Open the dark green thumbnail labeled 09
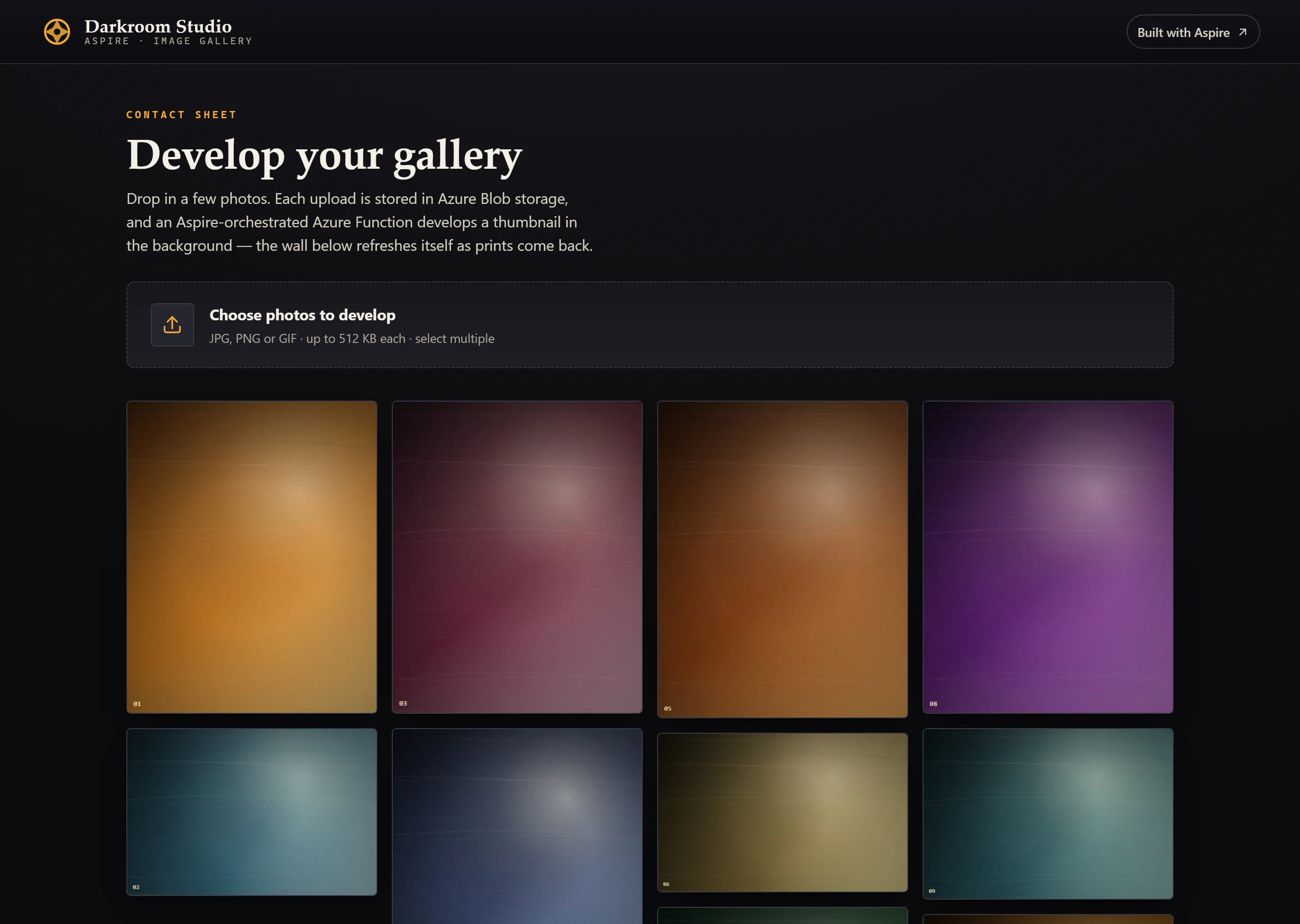 (1047, 813)
